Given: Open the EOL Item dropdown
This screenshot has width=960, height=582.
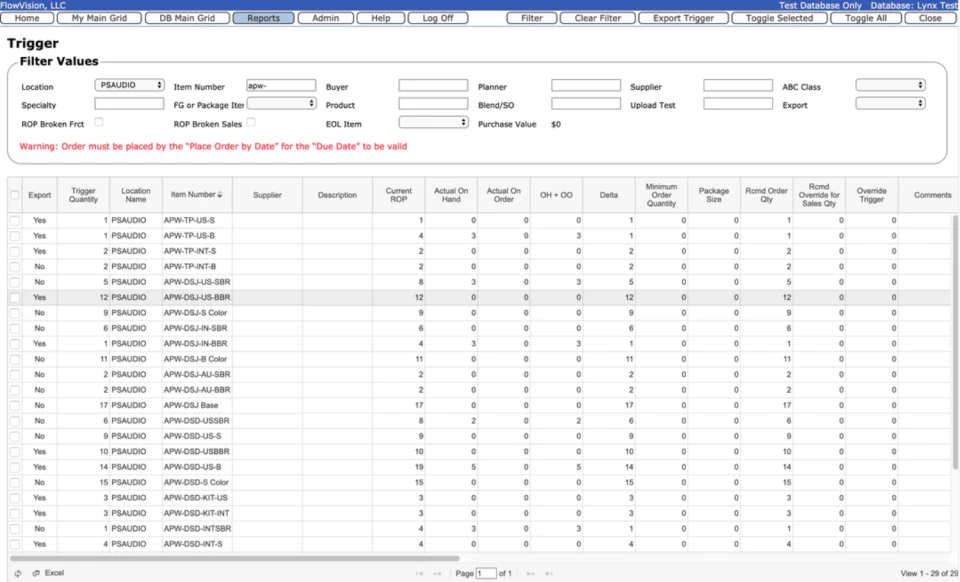Looking at the screenshot, I should 433,122.
